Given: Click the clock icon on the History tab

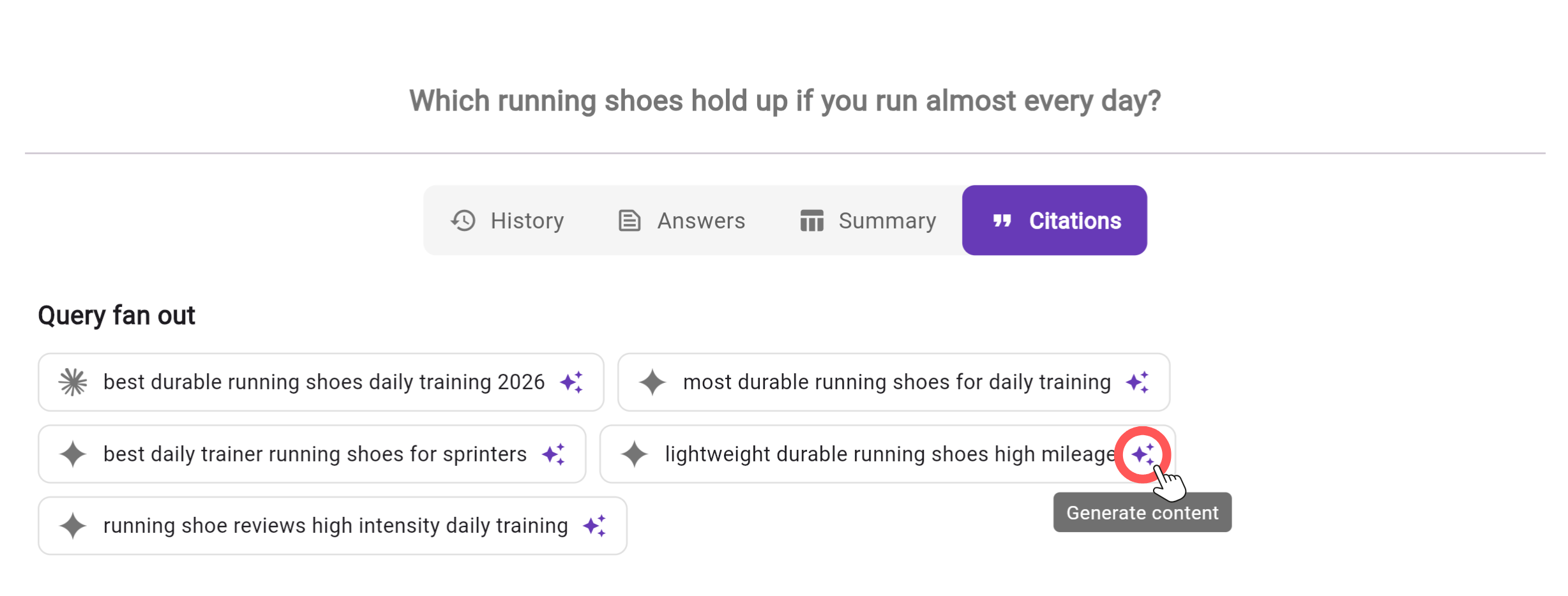Looking at the screenshot, I should click(464, 220).
